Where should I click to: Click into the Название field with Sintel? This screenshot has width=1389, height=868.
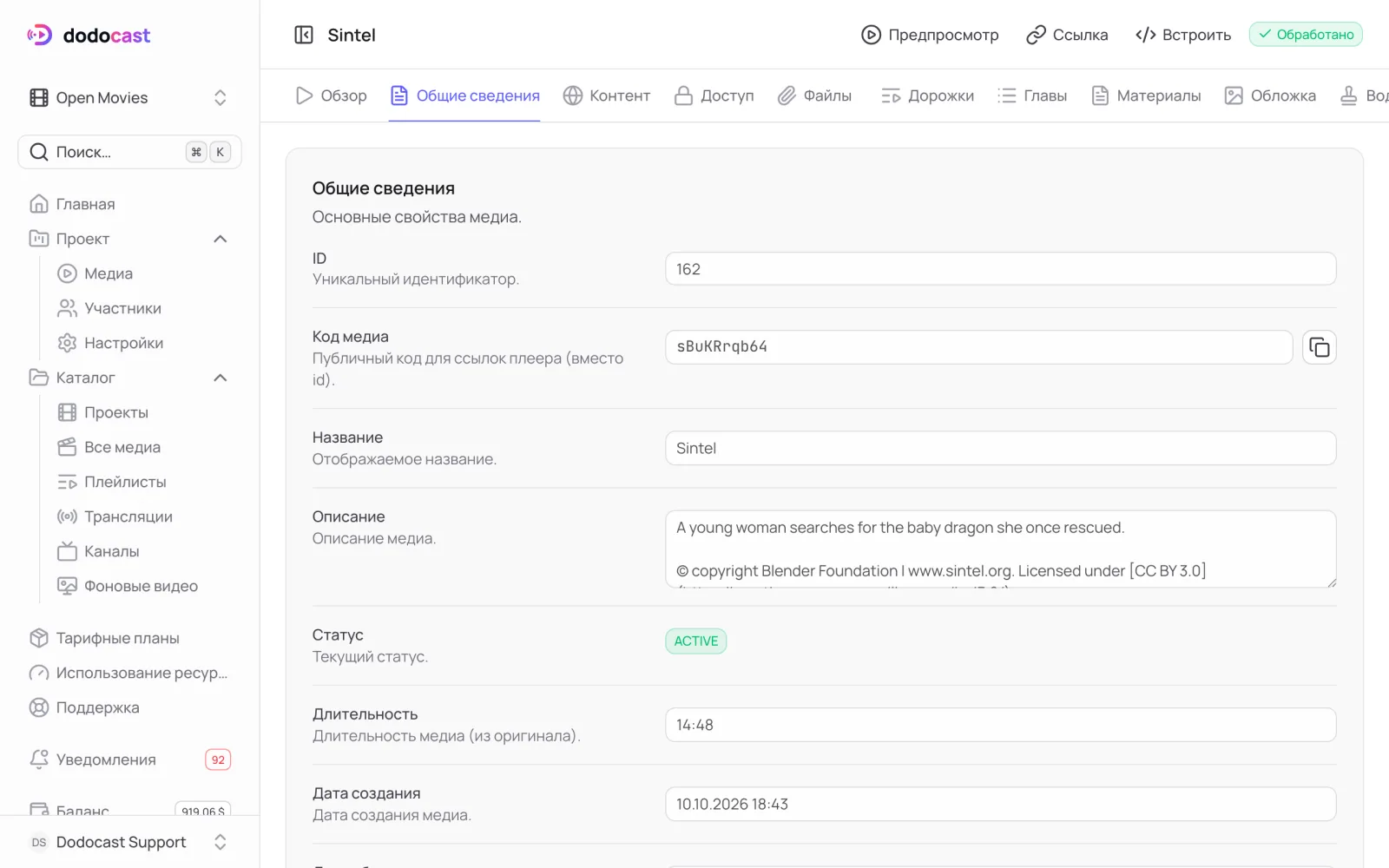tap(1000, 448)
